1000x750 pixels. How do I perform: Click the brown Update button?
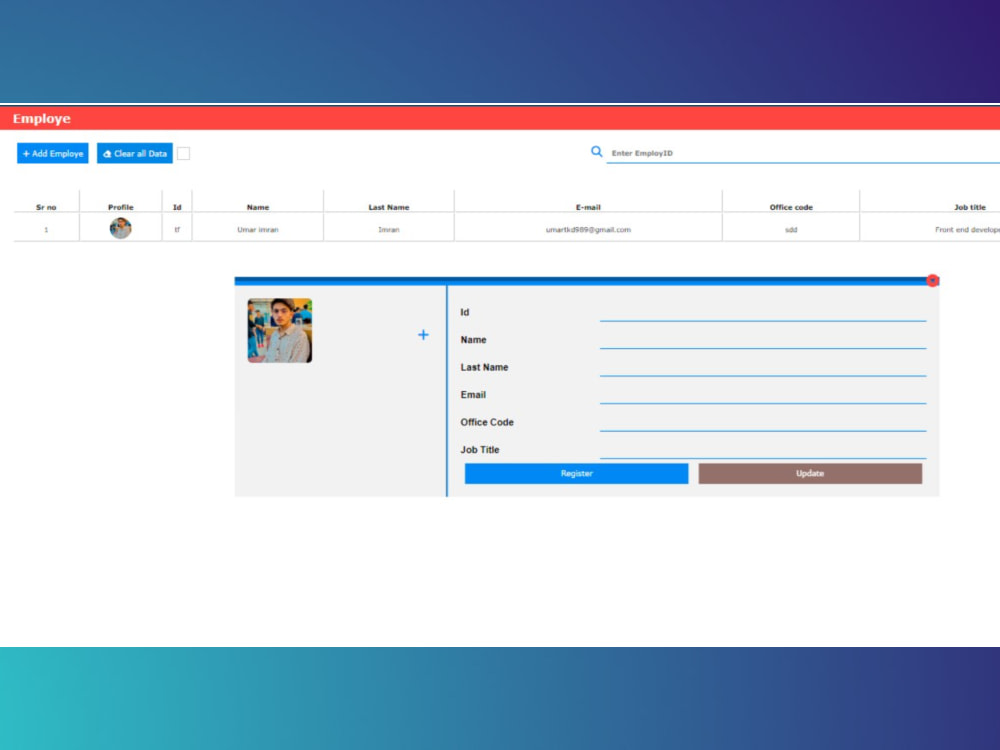[x=810, y=473]
